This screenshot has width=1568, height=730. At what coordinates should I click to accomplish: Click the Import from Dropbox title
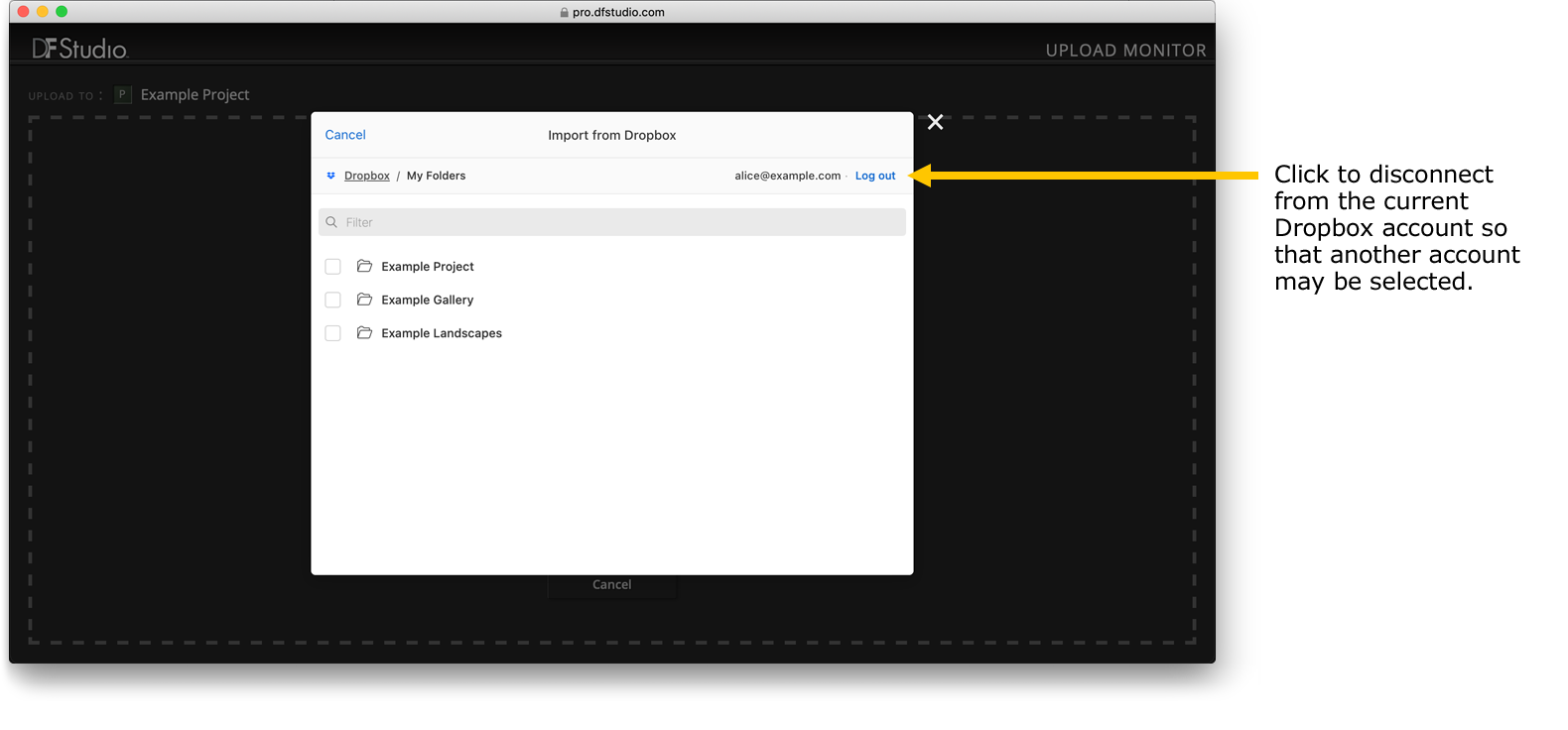click(612, 136)
